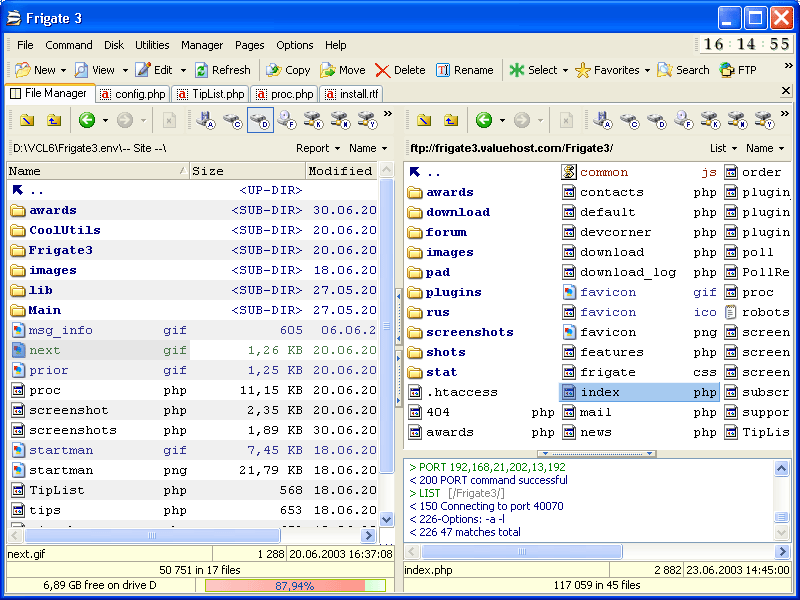Open left panel Name sort dropdown
The width and height of the screenshot is (800, 600).
pos(368,148)
